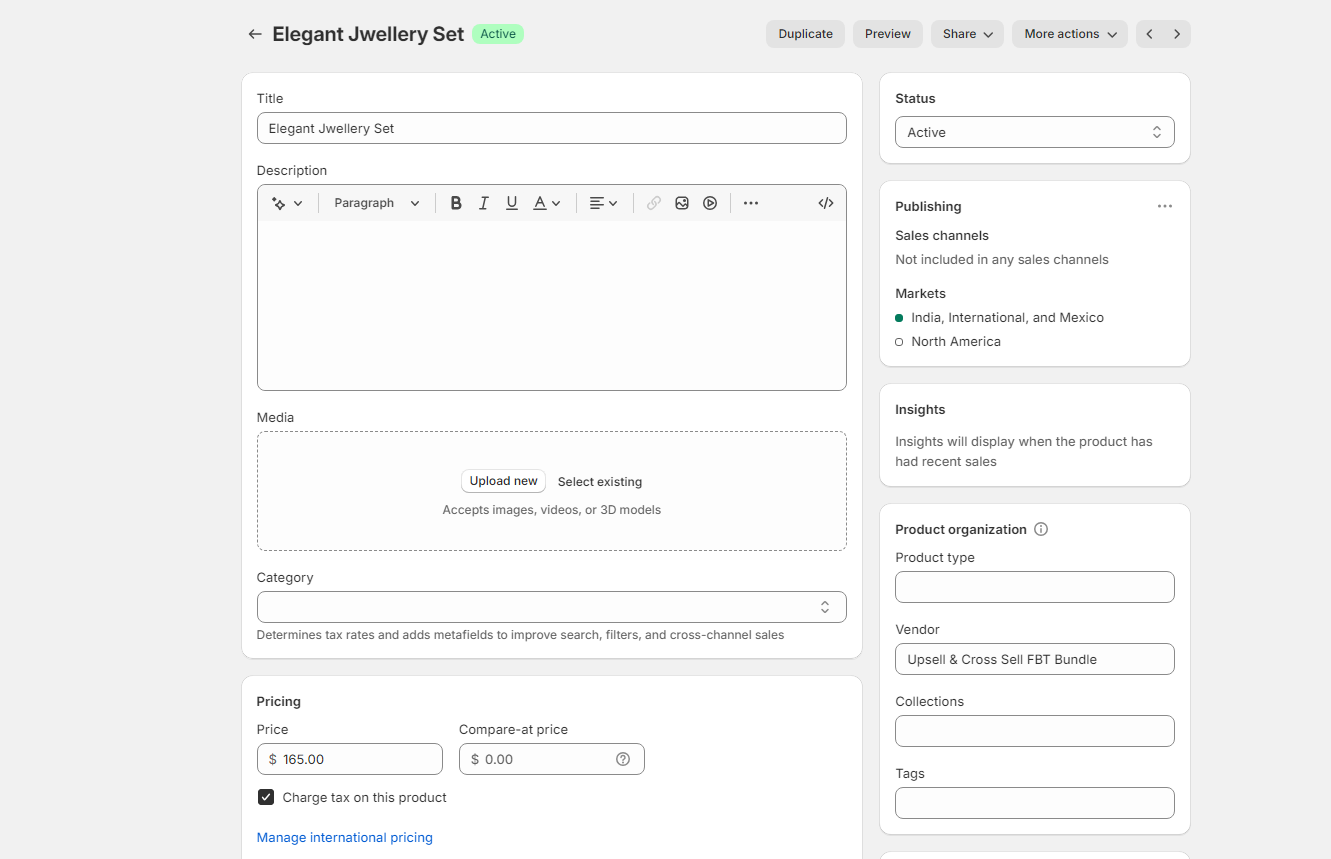Open more formatting options ellipsis
The height and width of the screenshot is (859, 1331).
[x=751, y=203]
